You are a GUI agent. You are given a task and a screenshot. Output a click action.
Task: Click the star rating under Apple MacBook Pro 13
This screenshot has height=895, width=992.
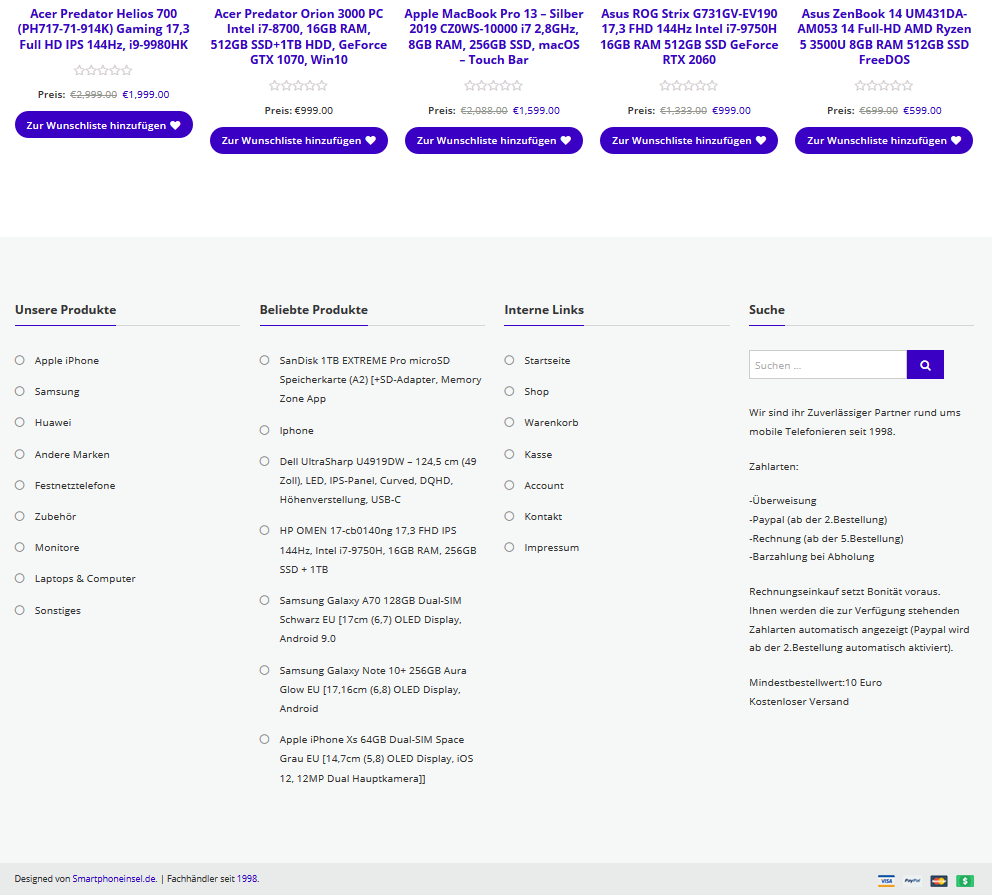coord(493,85)
